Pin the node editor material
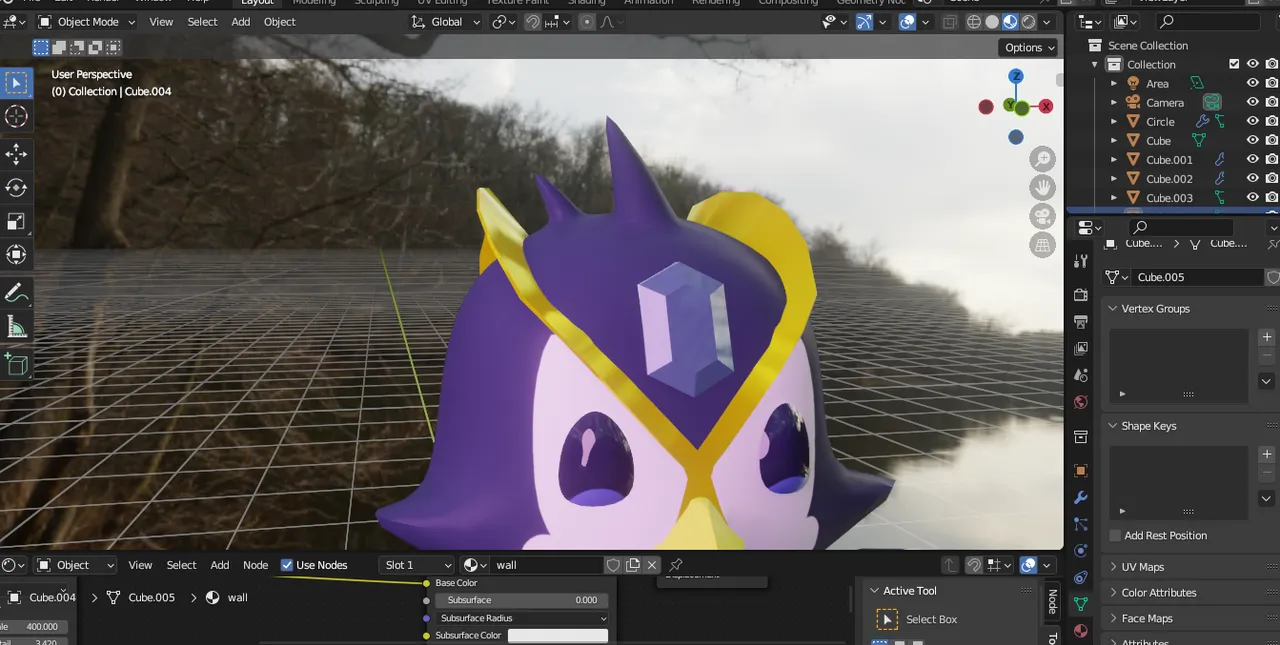 [676, 565]
